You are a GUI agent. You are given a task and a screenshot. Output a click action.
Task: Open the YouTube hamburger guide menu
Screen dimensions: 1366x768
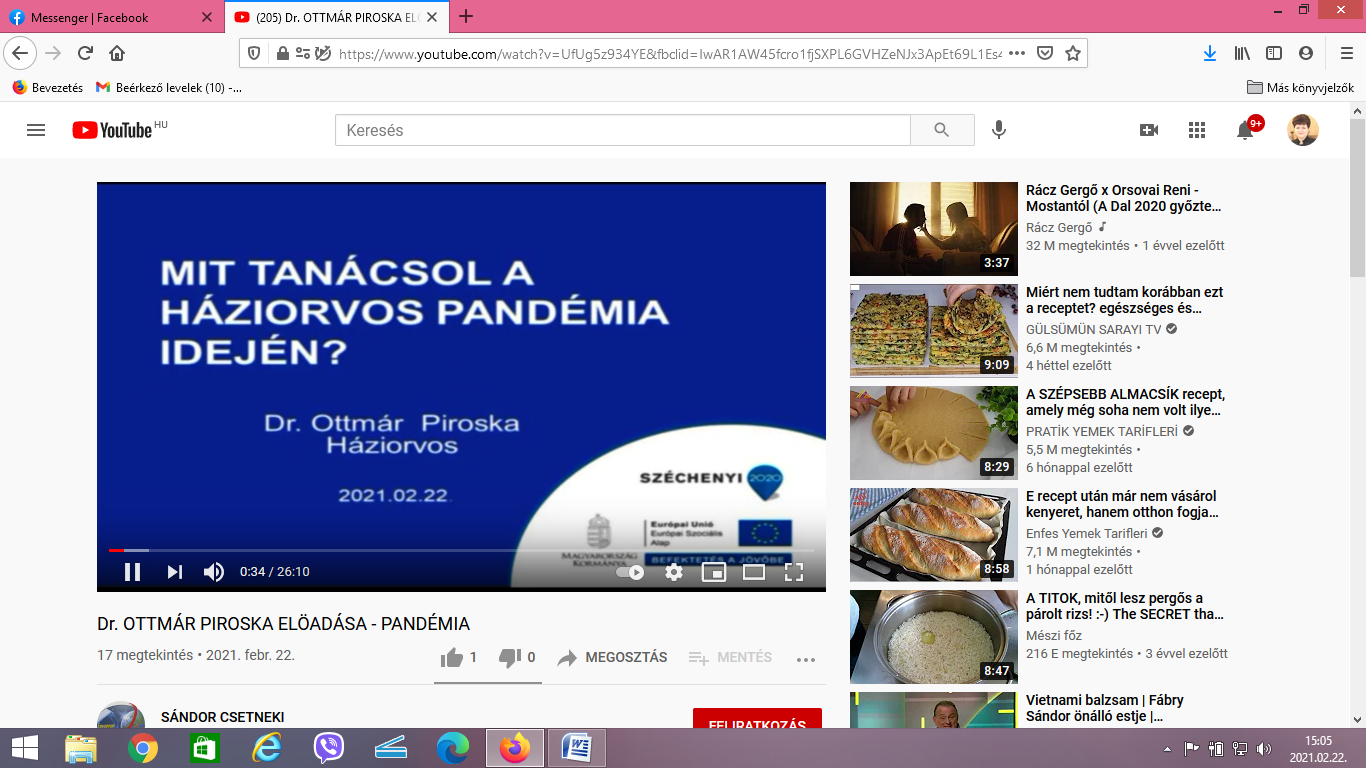[x=36, y=130]
